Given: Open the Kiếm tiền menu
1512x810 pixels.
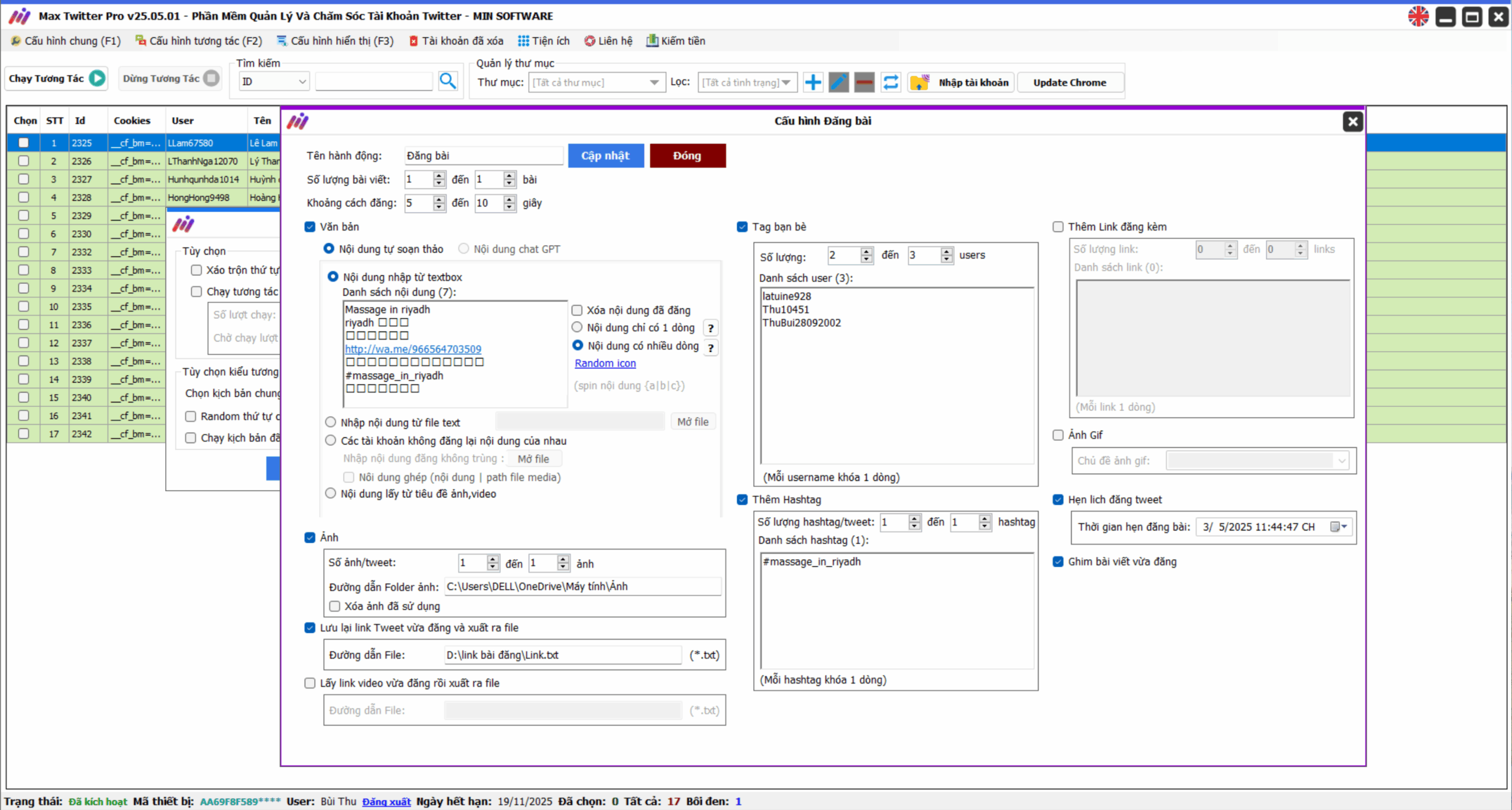Looking at the screenshot, I should coord(676,41).
